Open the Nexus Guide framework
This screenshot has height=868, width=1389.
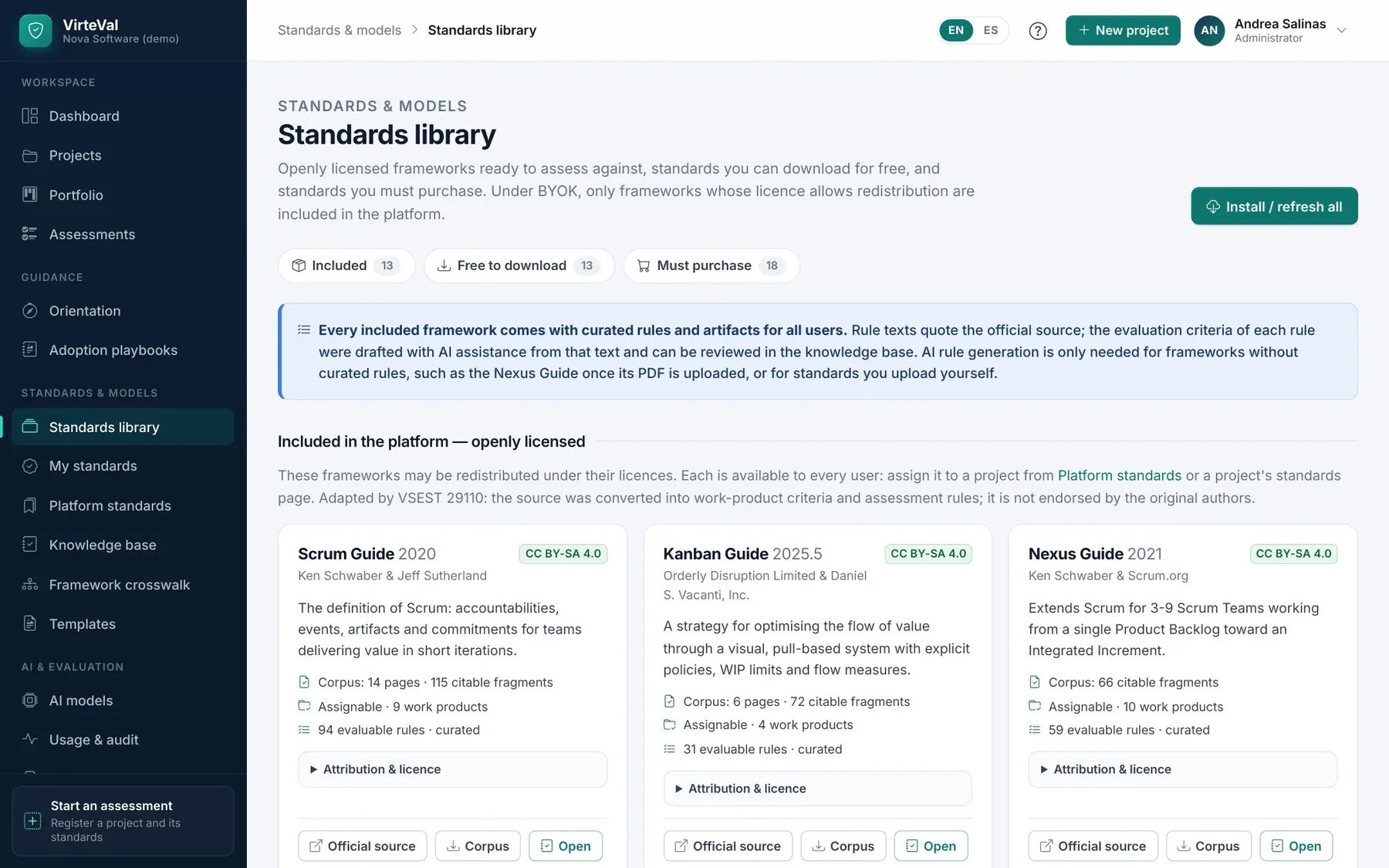pos(1296,846)
